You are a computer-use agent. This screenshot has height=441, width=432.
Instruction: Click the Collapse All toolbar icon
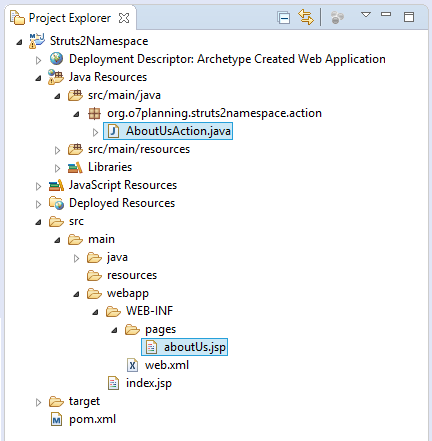click(284, 17)
